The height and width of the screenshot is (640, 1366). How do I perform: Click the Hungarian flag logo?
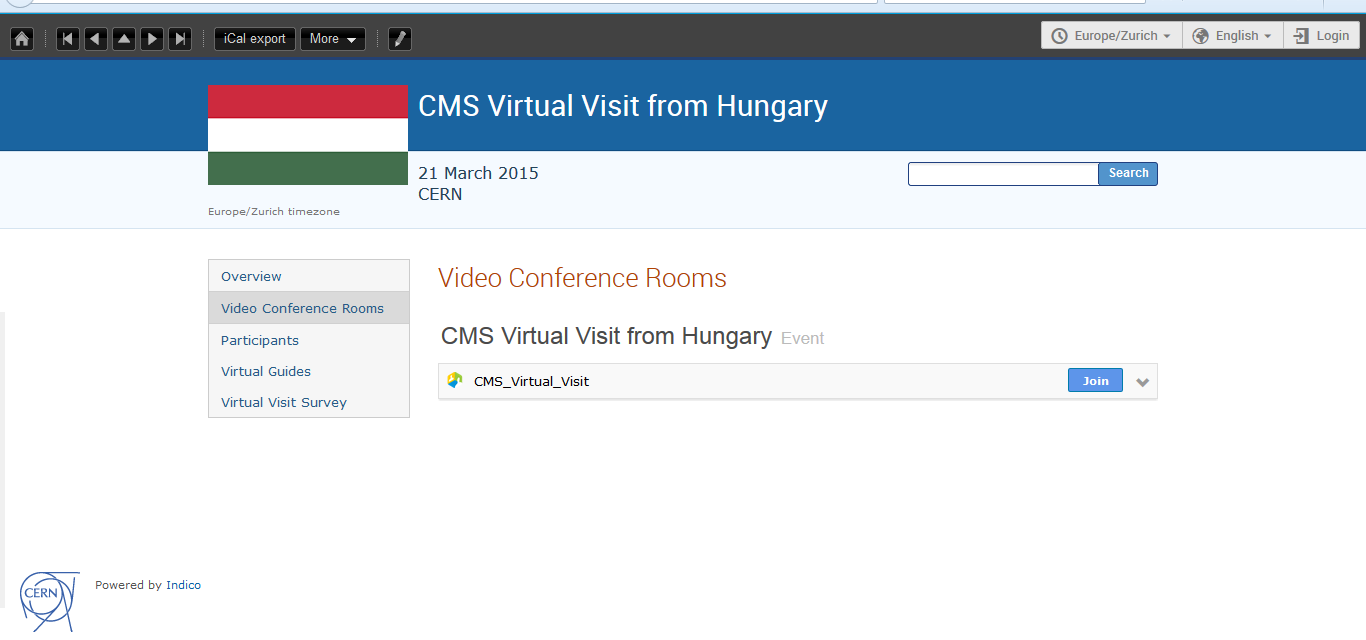(x=308, y=135)
